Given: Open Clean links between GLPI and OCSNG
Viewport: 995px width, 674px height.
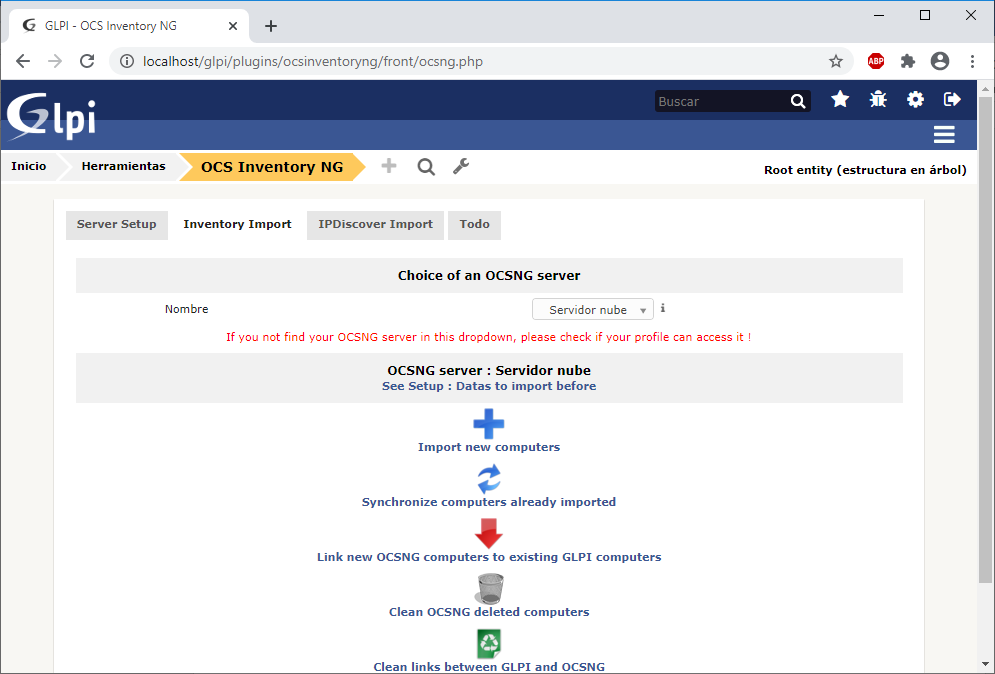Looking at the screenshot, I should [x=489, y=666].
